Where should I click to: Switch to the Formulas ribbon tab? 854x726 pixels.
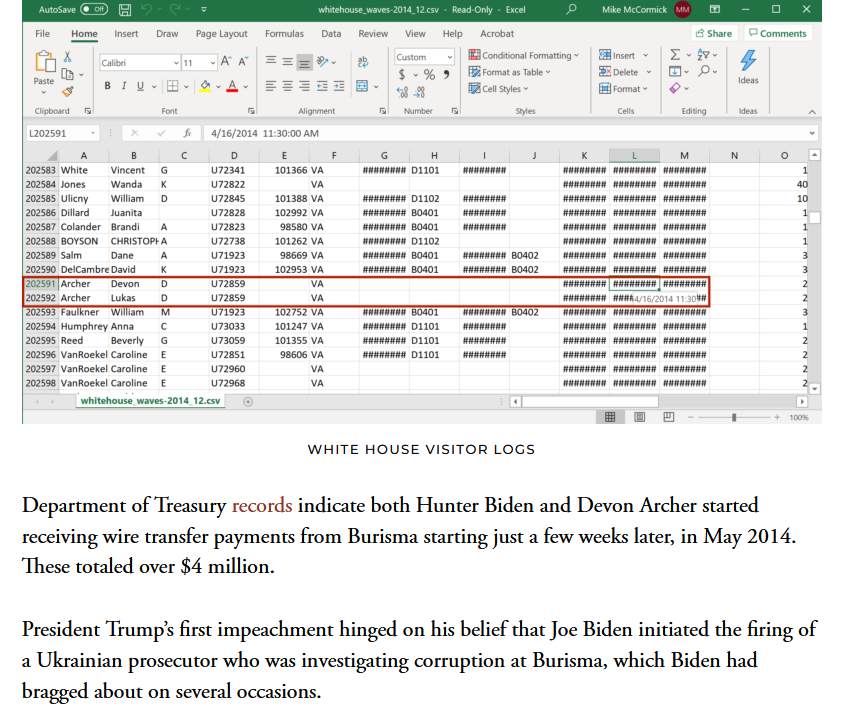(x=284, y=34)
